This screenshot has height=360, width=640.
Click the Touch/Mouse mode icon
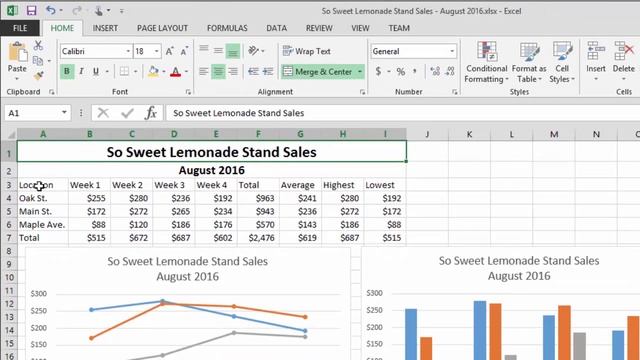(x=98, y=11)
